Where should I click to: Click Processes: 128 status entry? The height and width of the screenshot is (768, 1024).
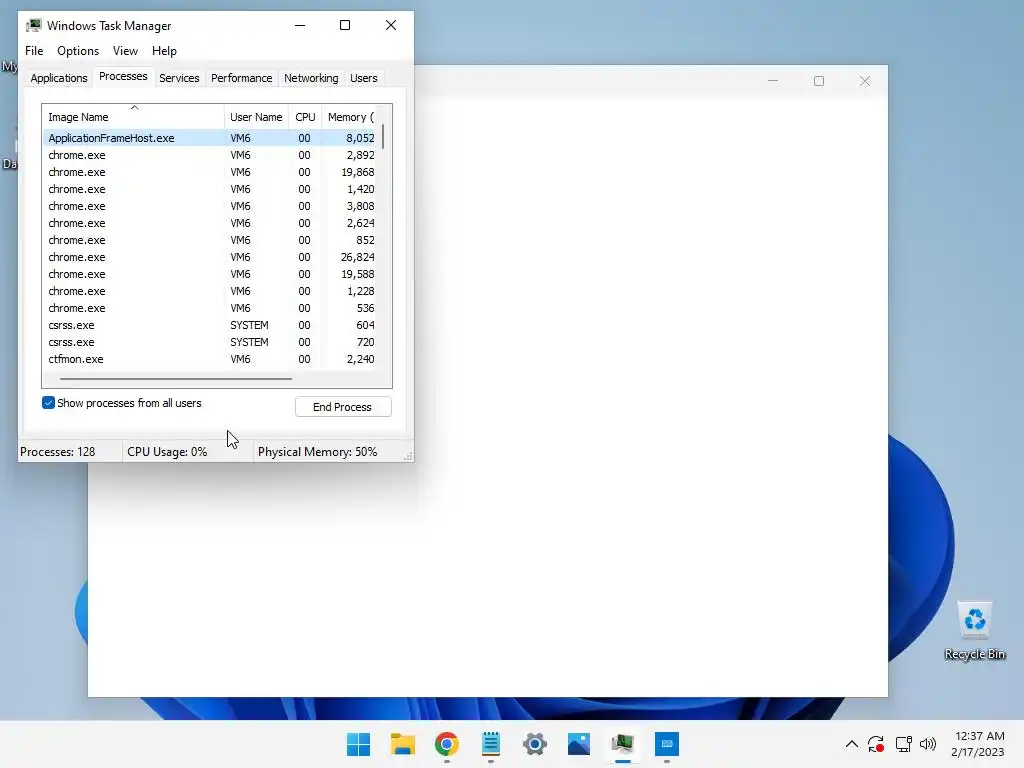coord(57,452)
